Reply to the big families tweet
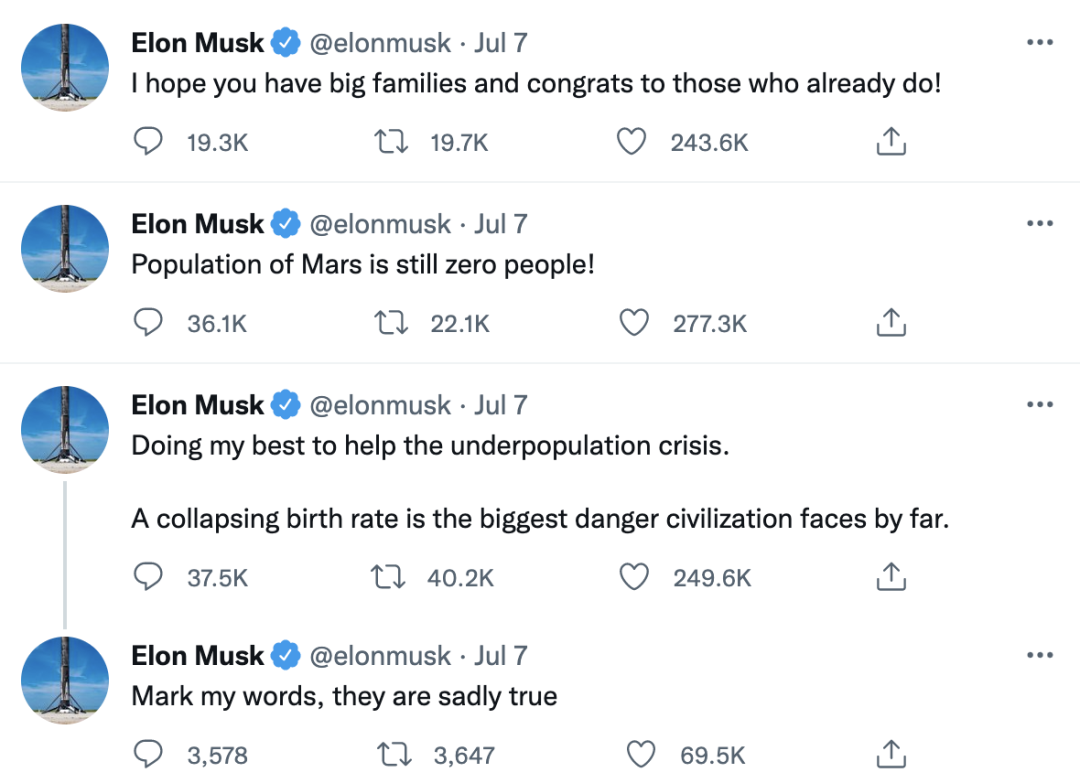The width and height of the screenshot is (1080, 783). (x=148, y=143)
